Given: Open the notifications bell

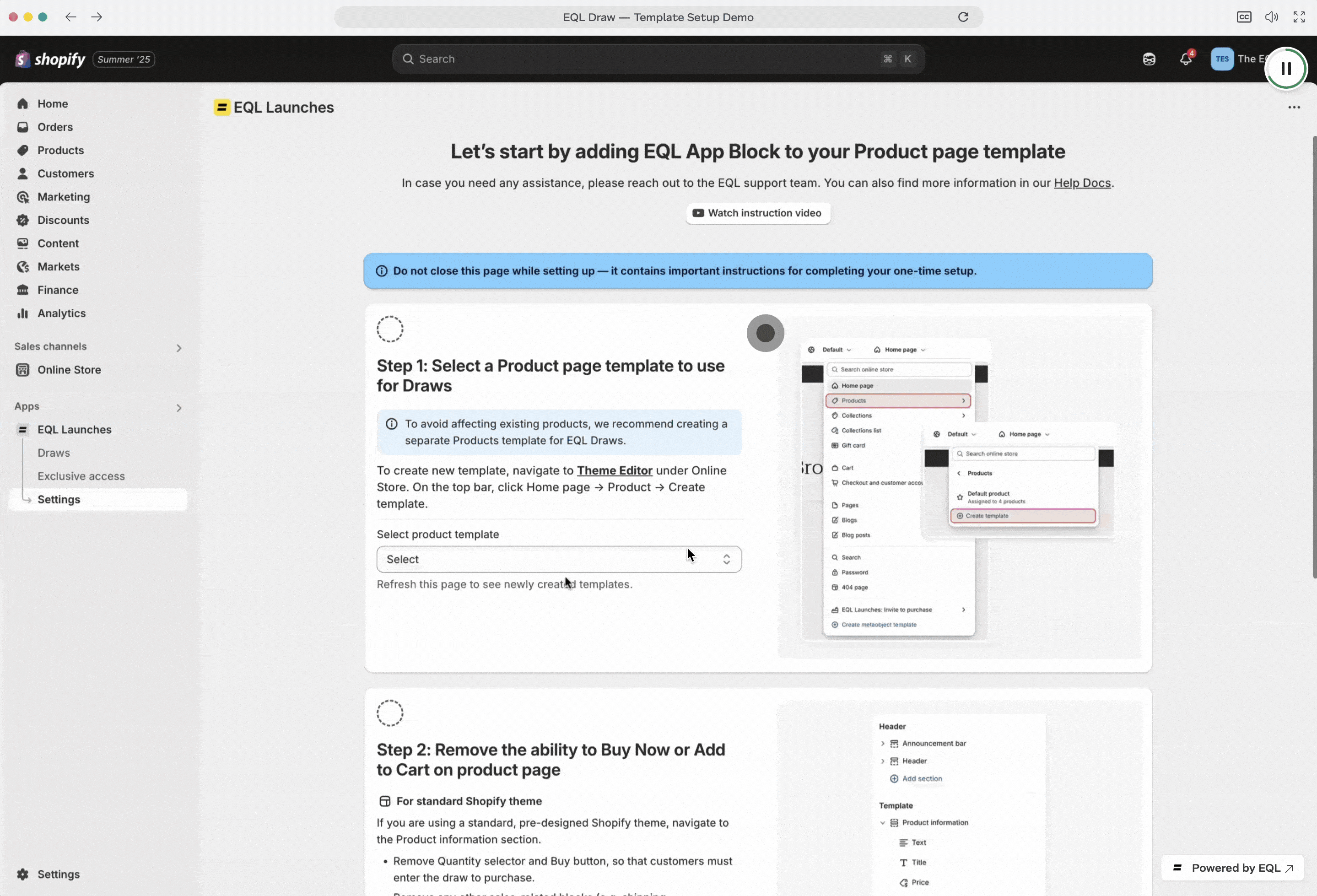Looking at the screenshot, I should [x=1186, y=59].
